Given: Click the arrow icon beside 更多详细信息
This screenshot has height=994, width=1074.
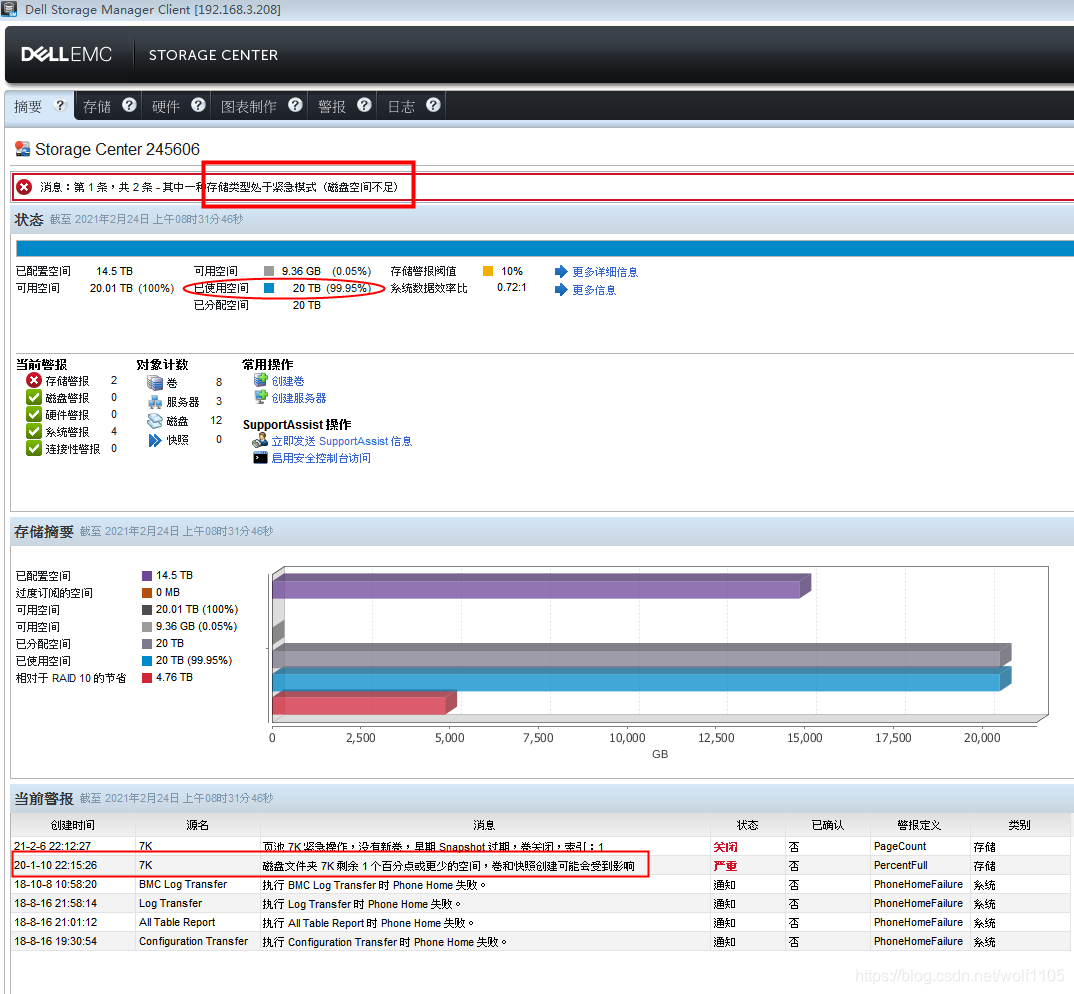Looking at the screenshot, I should [561, 271].
